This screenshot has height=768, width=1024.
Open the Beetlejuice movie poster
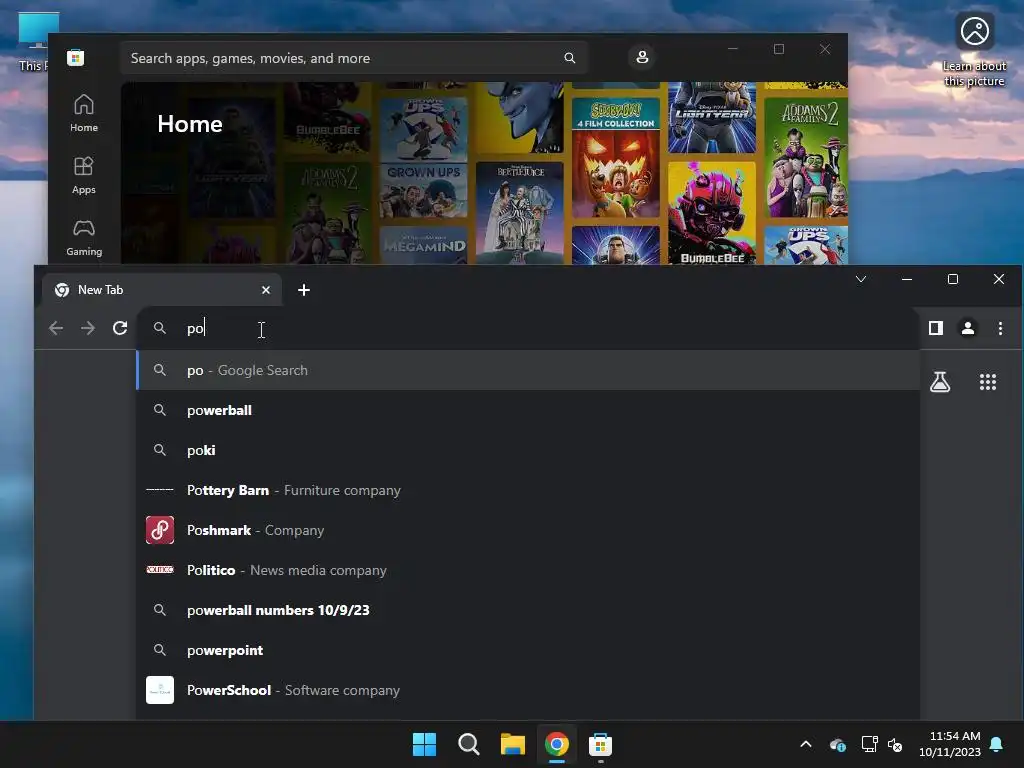(519, 212)
